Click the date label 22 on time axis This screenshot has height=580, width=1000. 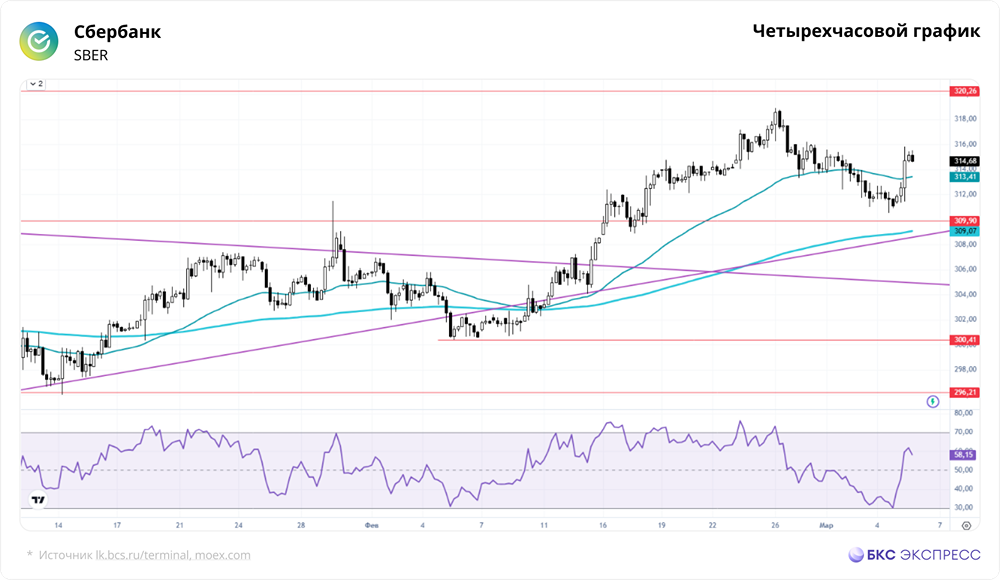click(712, 526)
